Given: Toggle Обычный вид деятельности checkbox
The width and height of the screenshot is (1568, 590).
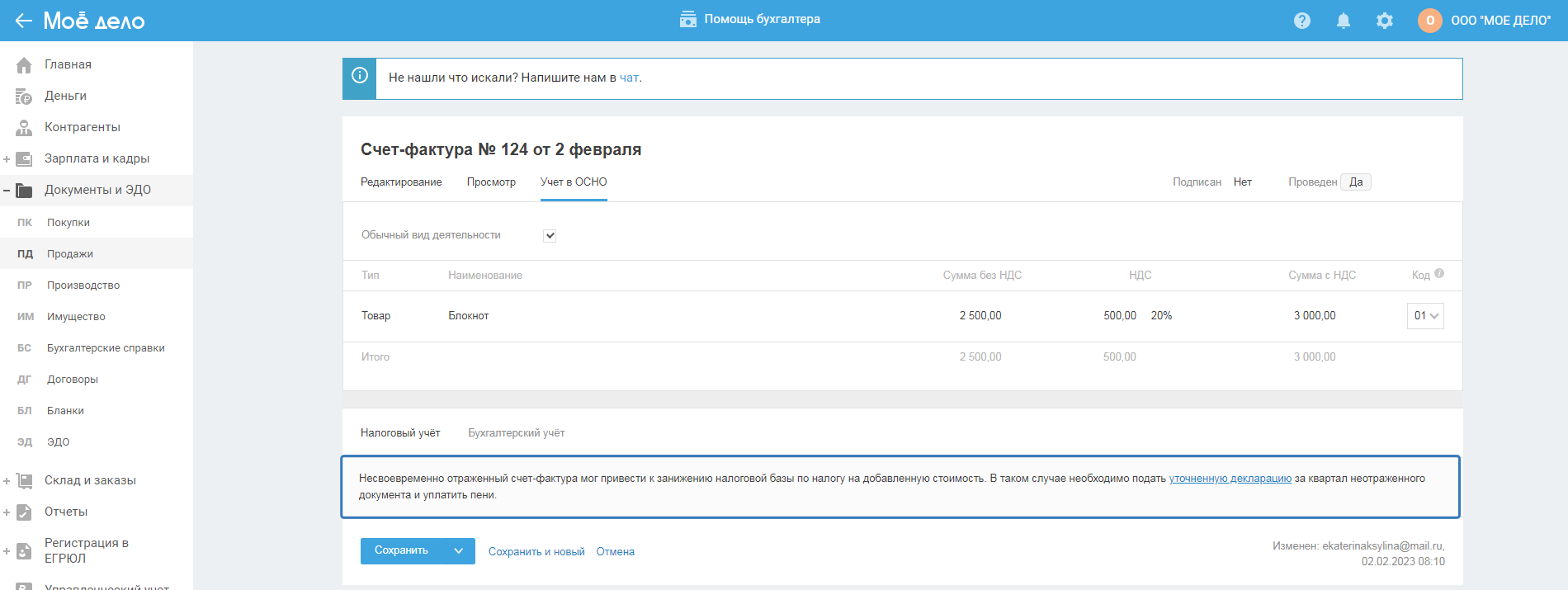Looking at the screenshot, I should pyautogui.click(x=550, y=236).
